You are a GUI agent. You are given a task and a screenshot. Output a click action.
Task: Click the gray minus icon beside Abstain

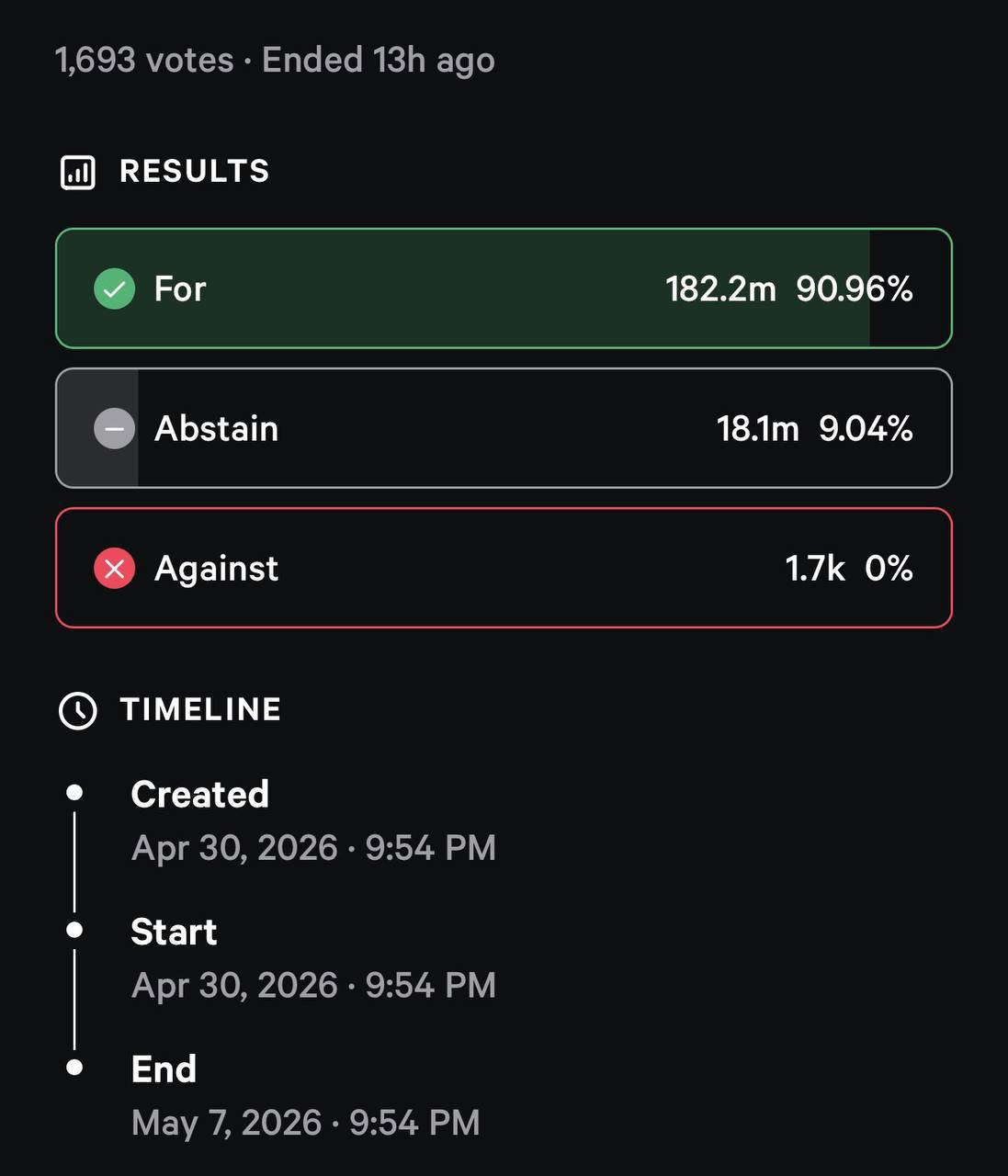pos(114,428)
